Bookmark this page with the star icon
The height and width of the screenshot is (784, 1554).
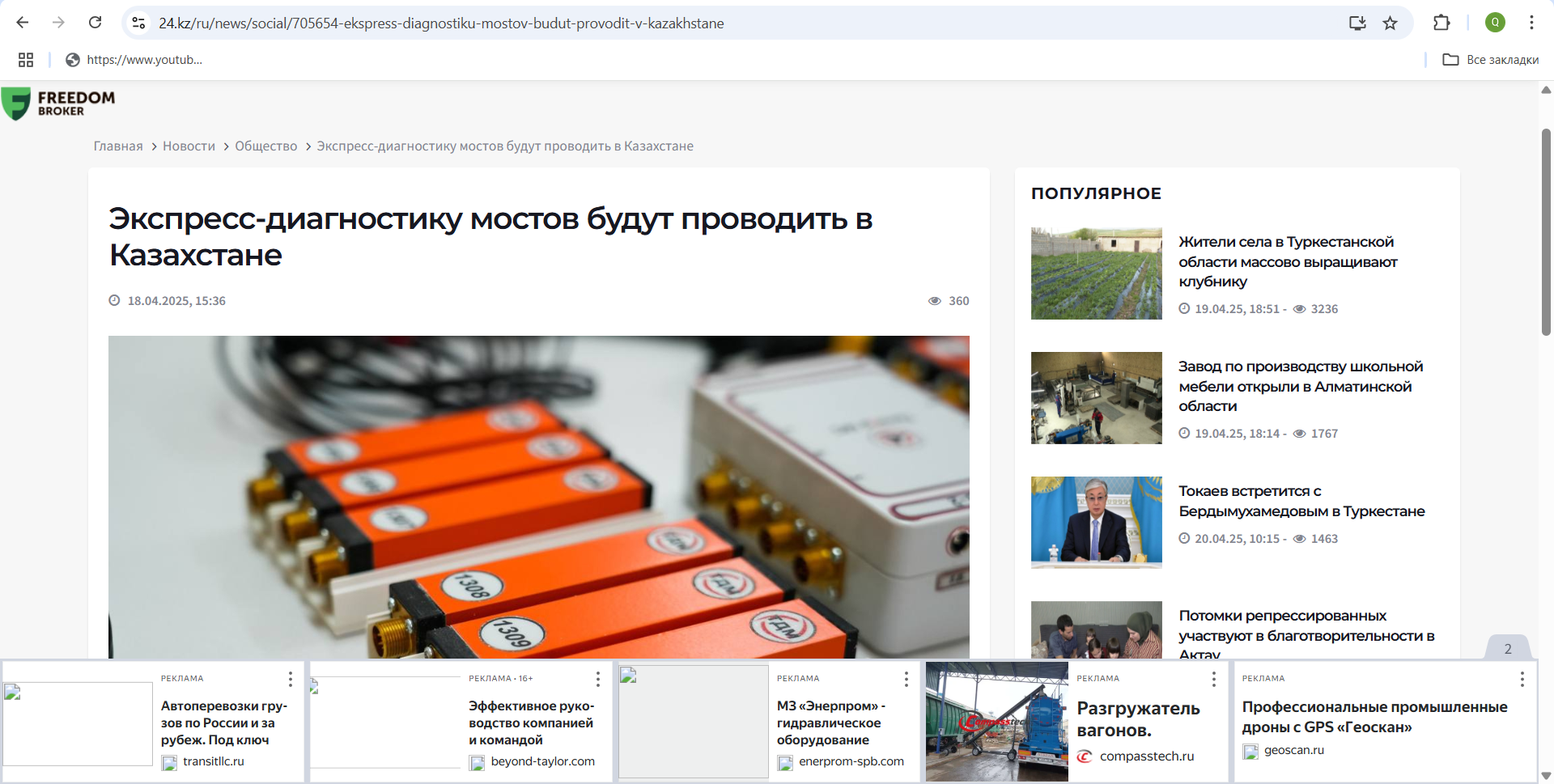1390,23
